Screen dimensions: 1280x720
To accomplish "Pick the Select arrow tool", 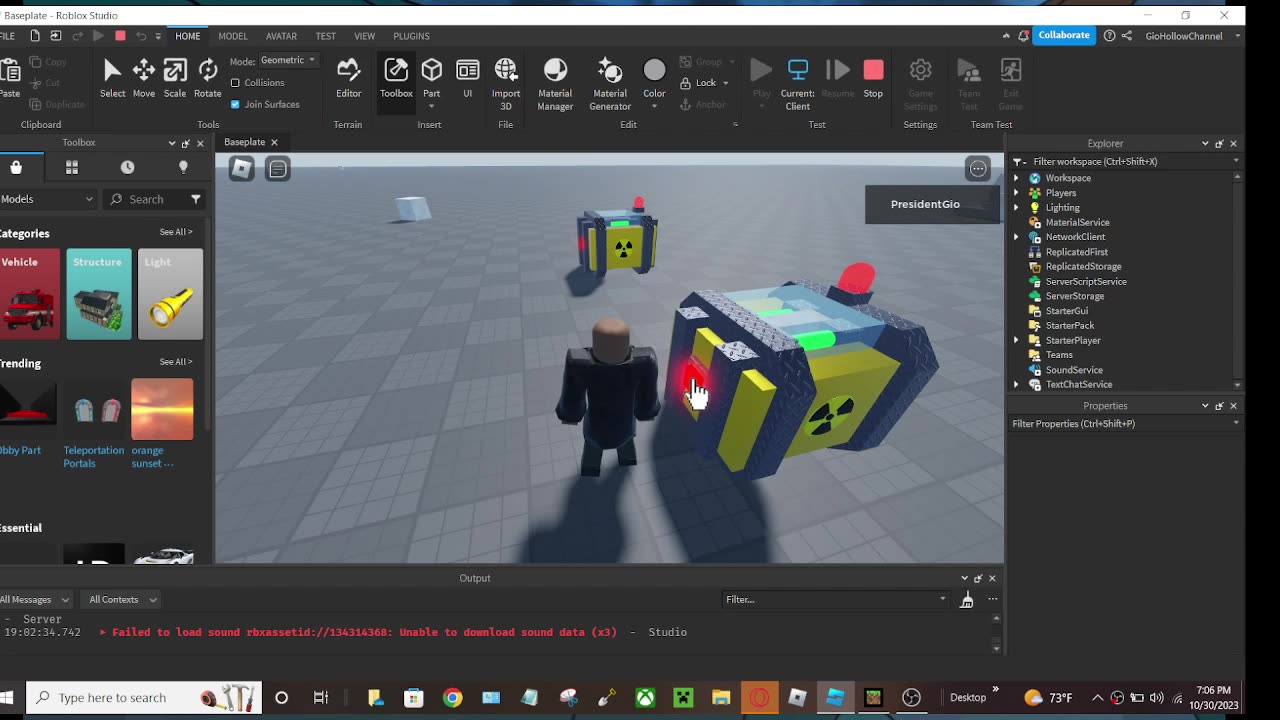I will pos(112,79).
